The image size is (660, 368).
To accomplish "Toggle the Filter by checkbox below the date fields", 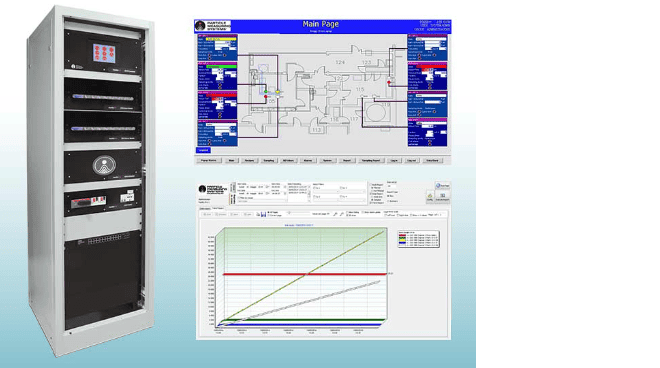I will [239, 198].
